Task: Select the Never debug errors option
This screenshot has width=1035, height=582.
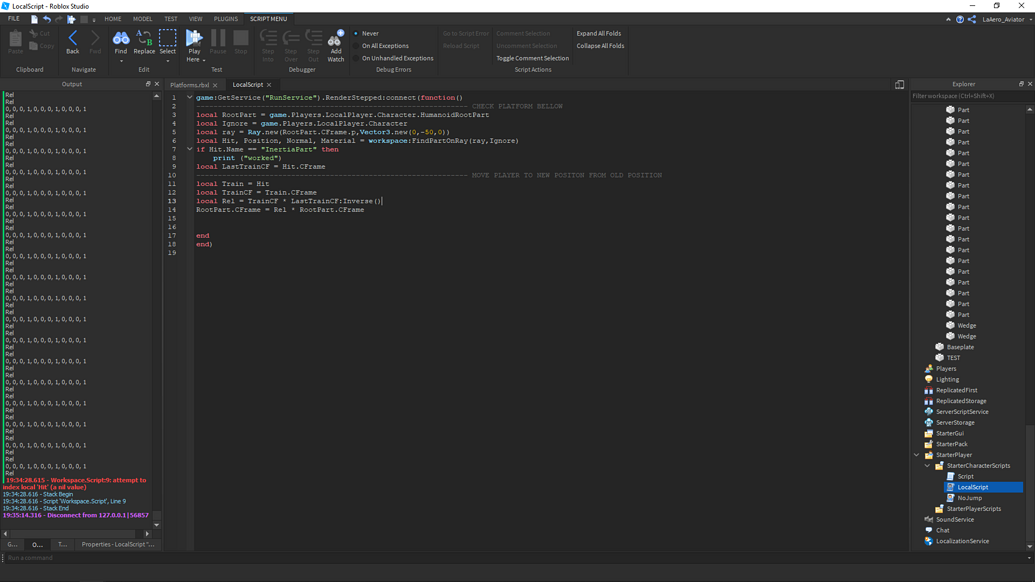Action: [366, 33]
